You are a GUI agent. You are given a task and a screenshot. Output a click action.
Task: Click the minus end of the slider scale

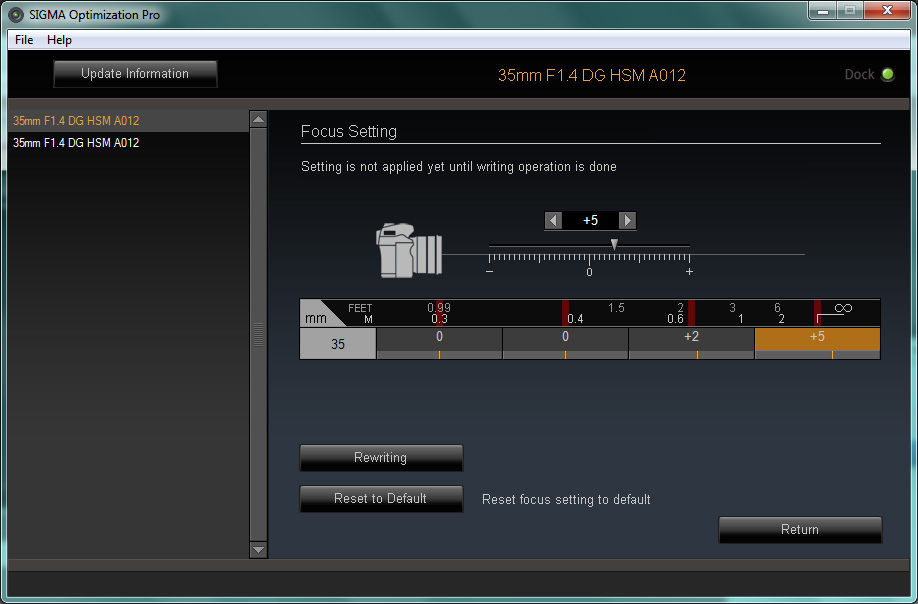point(489,272)
